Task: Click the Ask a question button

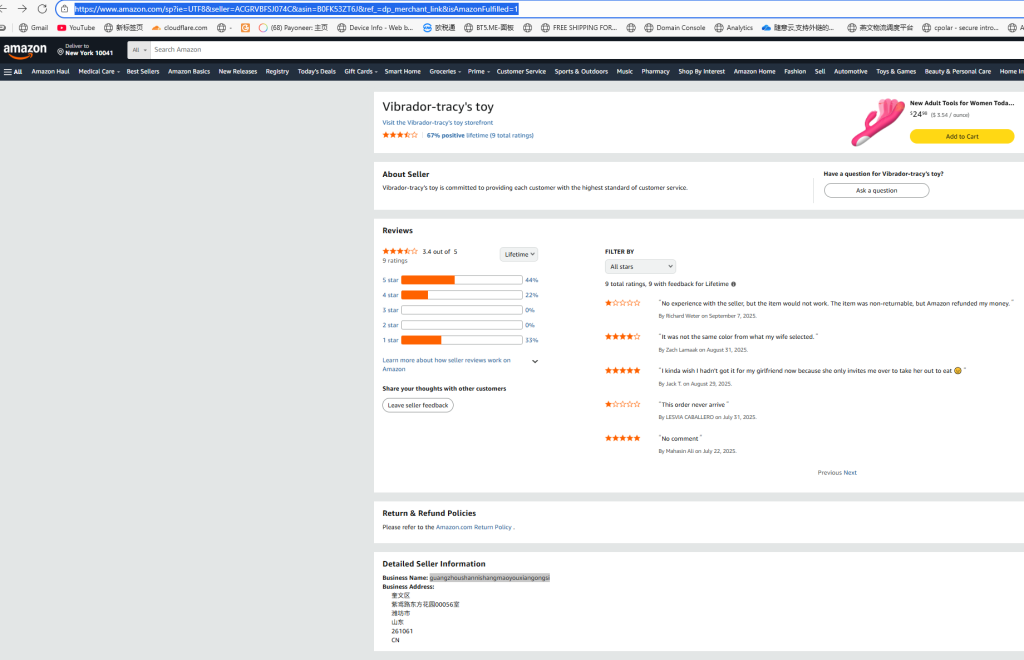Action: pos(876,190)
